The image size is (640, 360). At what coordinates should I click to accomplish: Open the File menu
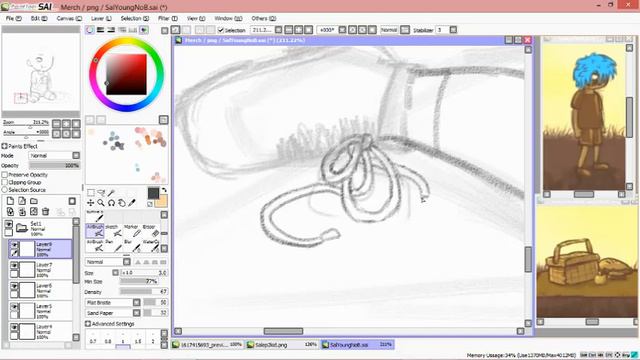tap(13, 18)
